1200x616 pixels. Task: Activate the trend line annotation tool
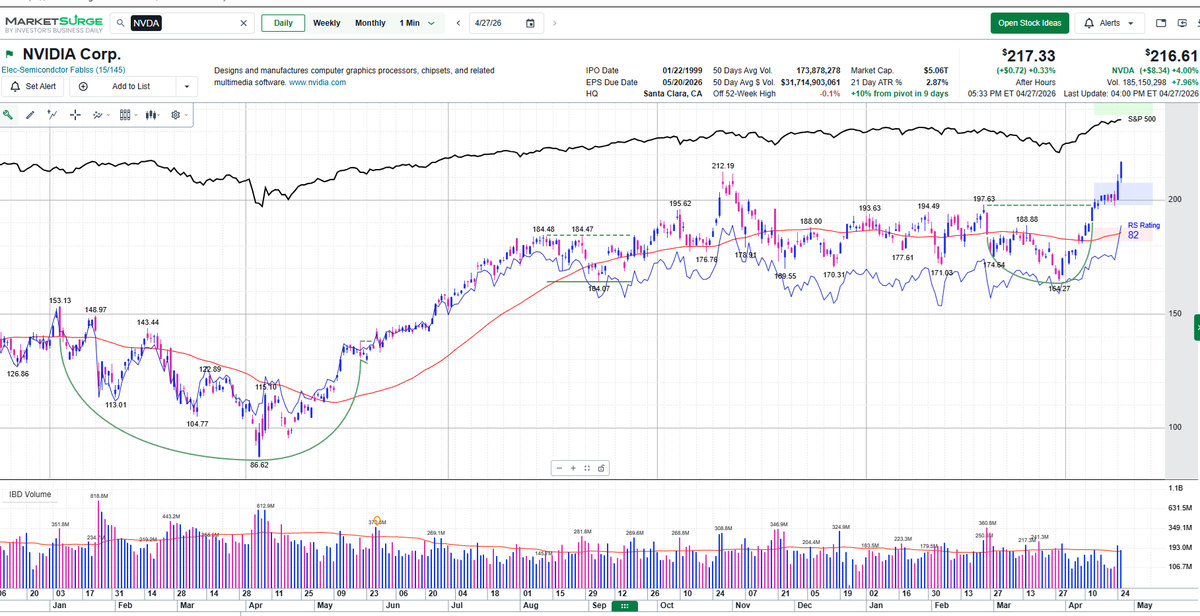pyautogui.click(x=53, y=115)
